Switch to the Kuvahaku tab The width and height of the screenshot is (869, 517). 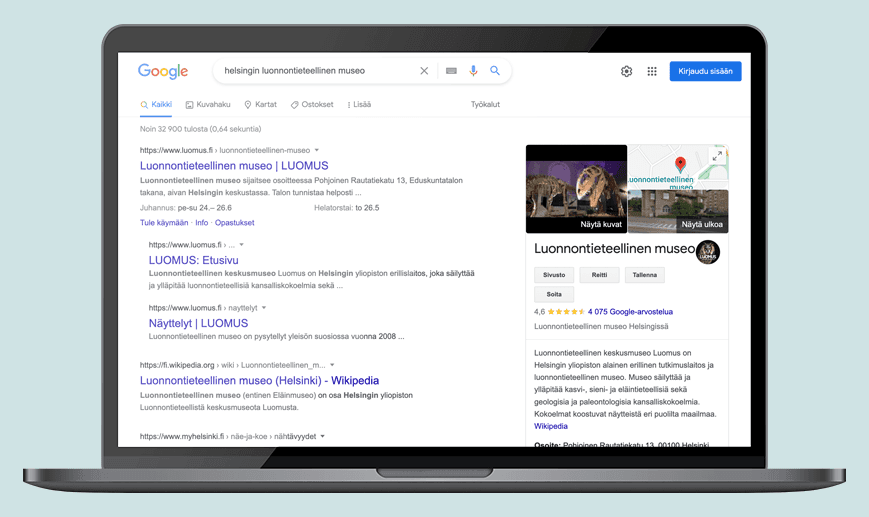(x=208, y=105)
